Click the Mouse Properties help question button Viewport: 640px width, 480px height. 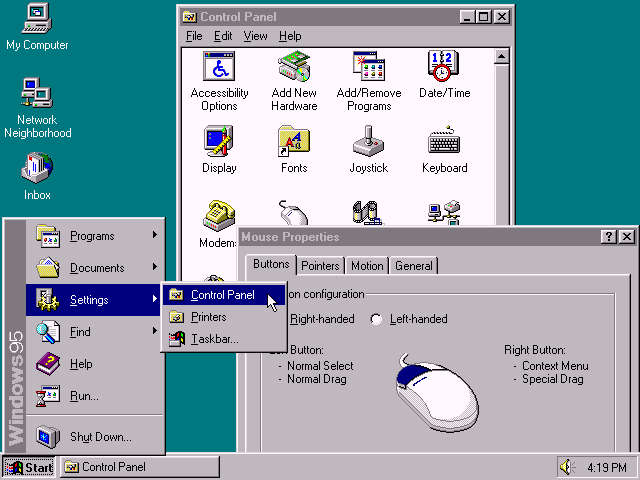tap(608, 237)
